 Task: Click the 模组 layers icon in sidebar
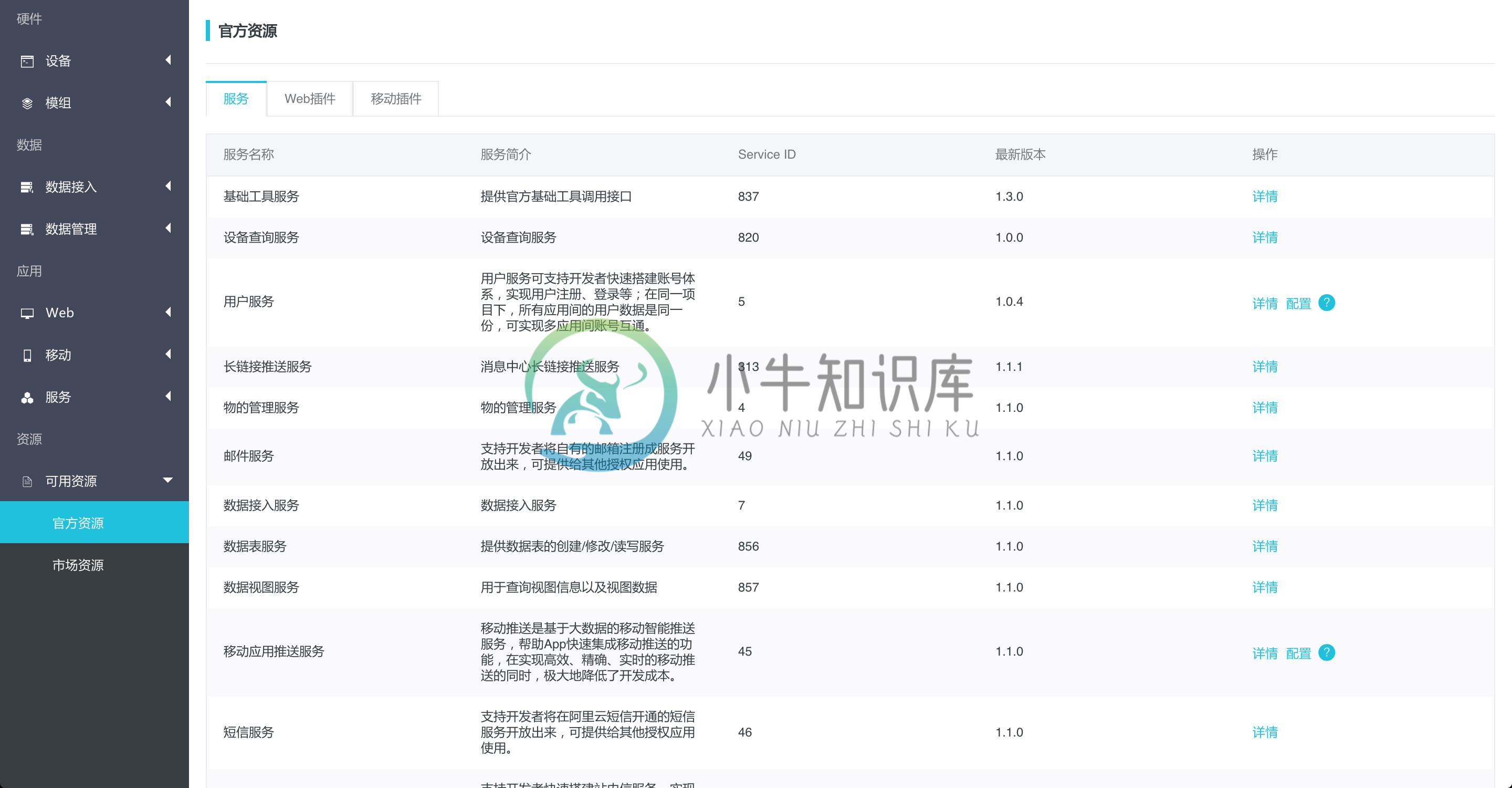[x=27, y=103]
